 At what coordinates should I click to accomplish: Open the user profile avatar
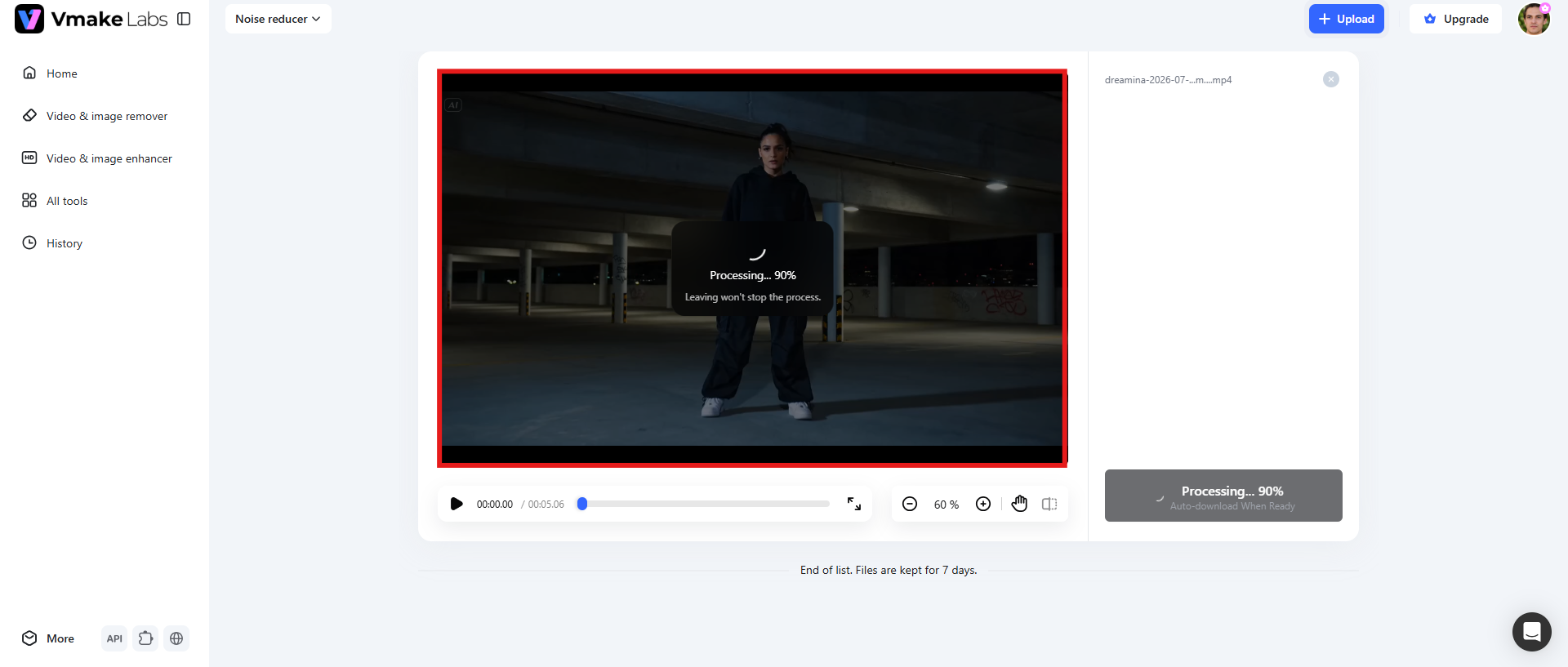point(1534,19)
